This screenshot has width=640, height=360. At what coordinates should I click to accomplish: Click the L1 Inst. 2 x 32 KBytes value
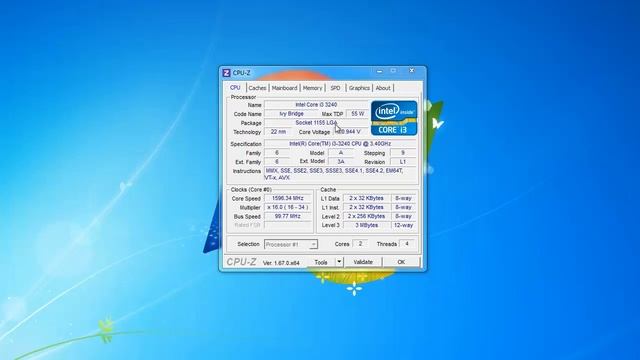366,207
